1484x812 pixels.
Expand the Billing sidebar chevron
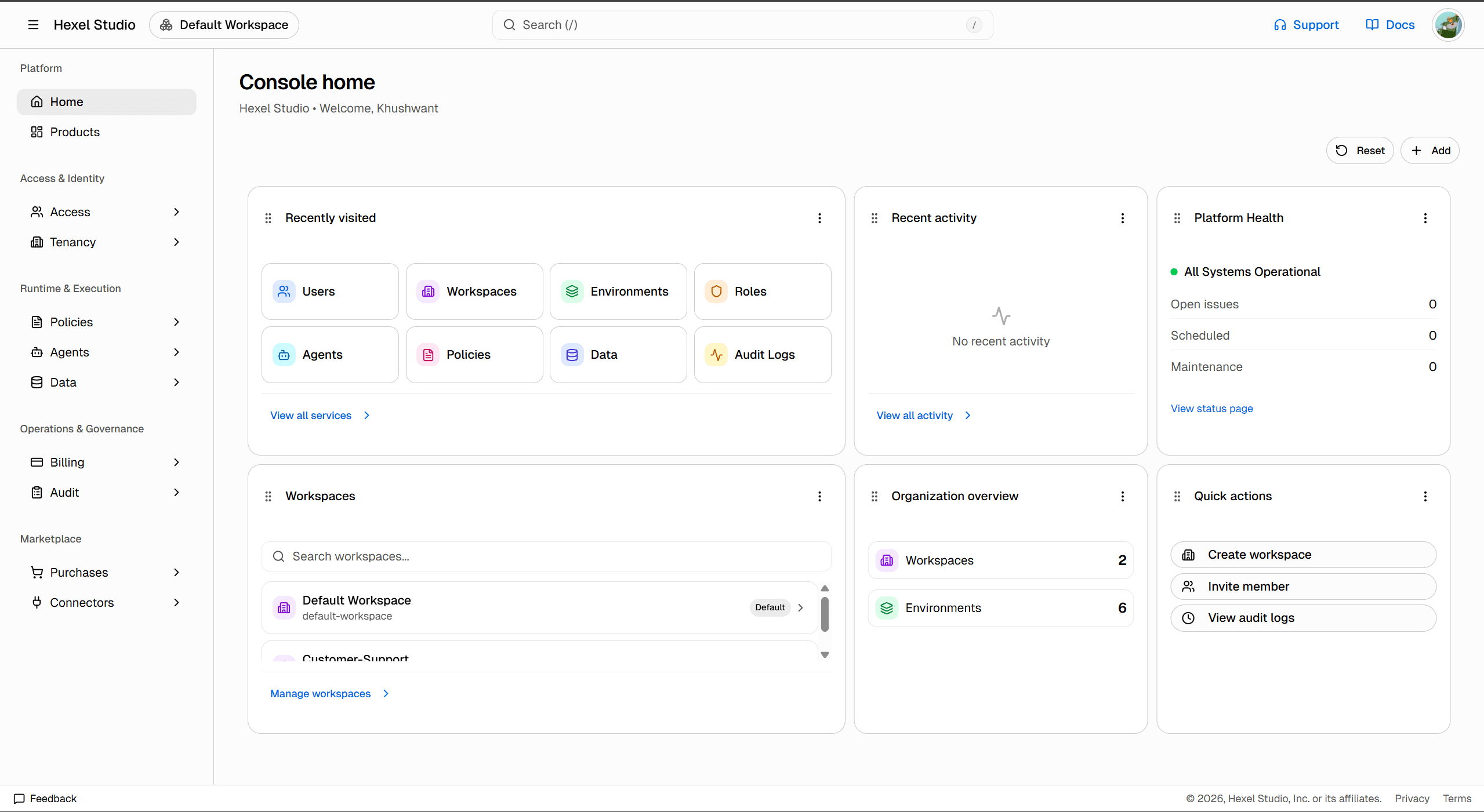click(x=176, y=463)
